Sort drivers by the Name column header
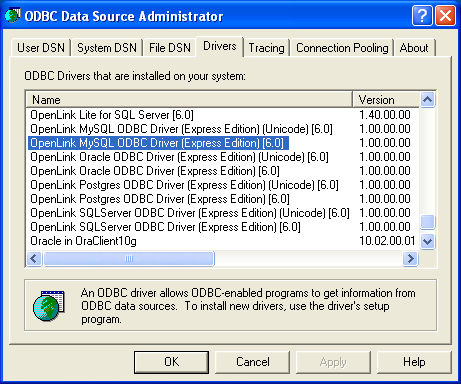This screenshot has height=384, width=461. point(189,100)
